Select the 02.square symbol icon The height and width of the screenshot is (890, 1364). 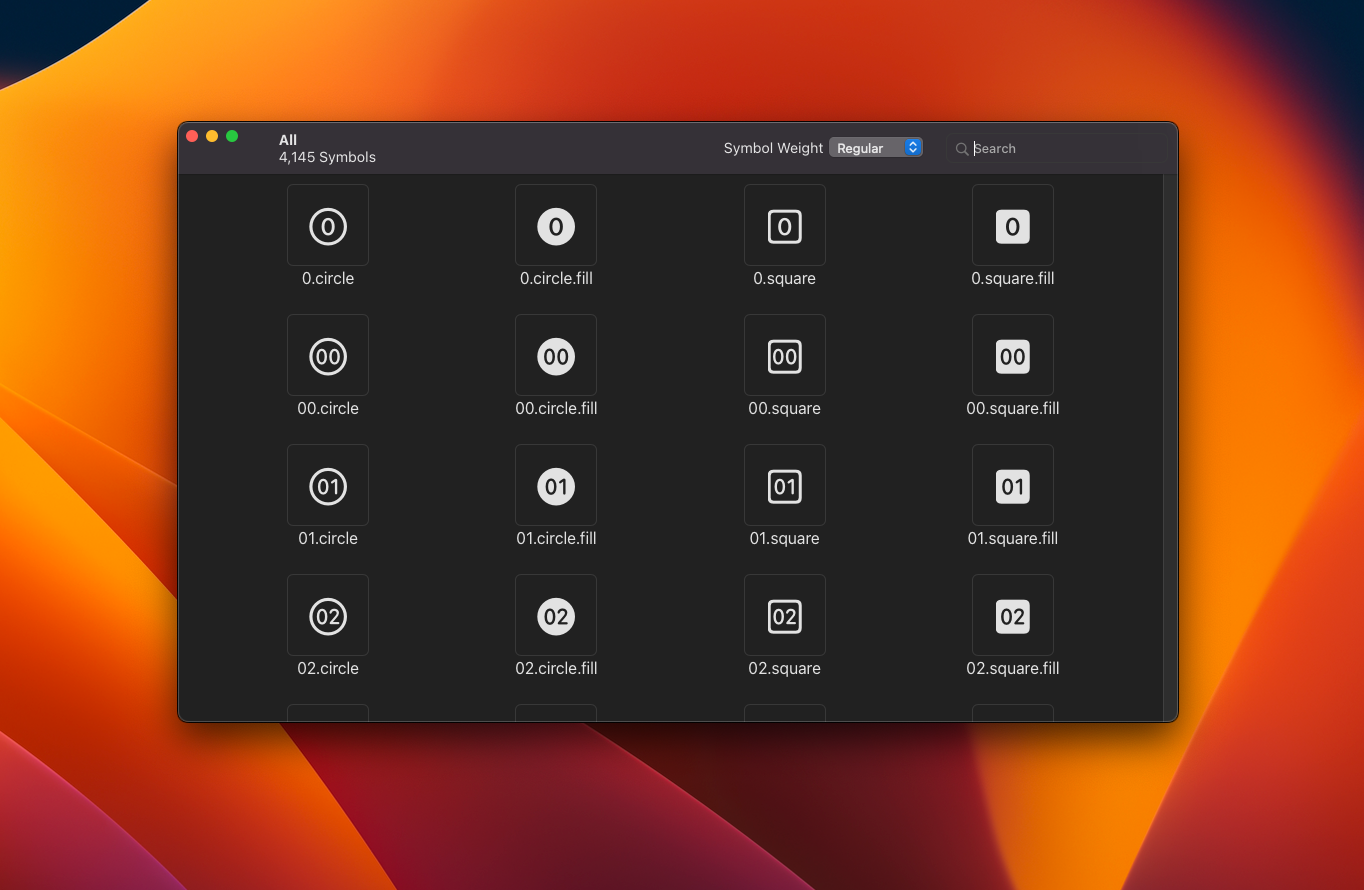pyautogui.click(x=785, y=616)
